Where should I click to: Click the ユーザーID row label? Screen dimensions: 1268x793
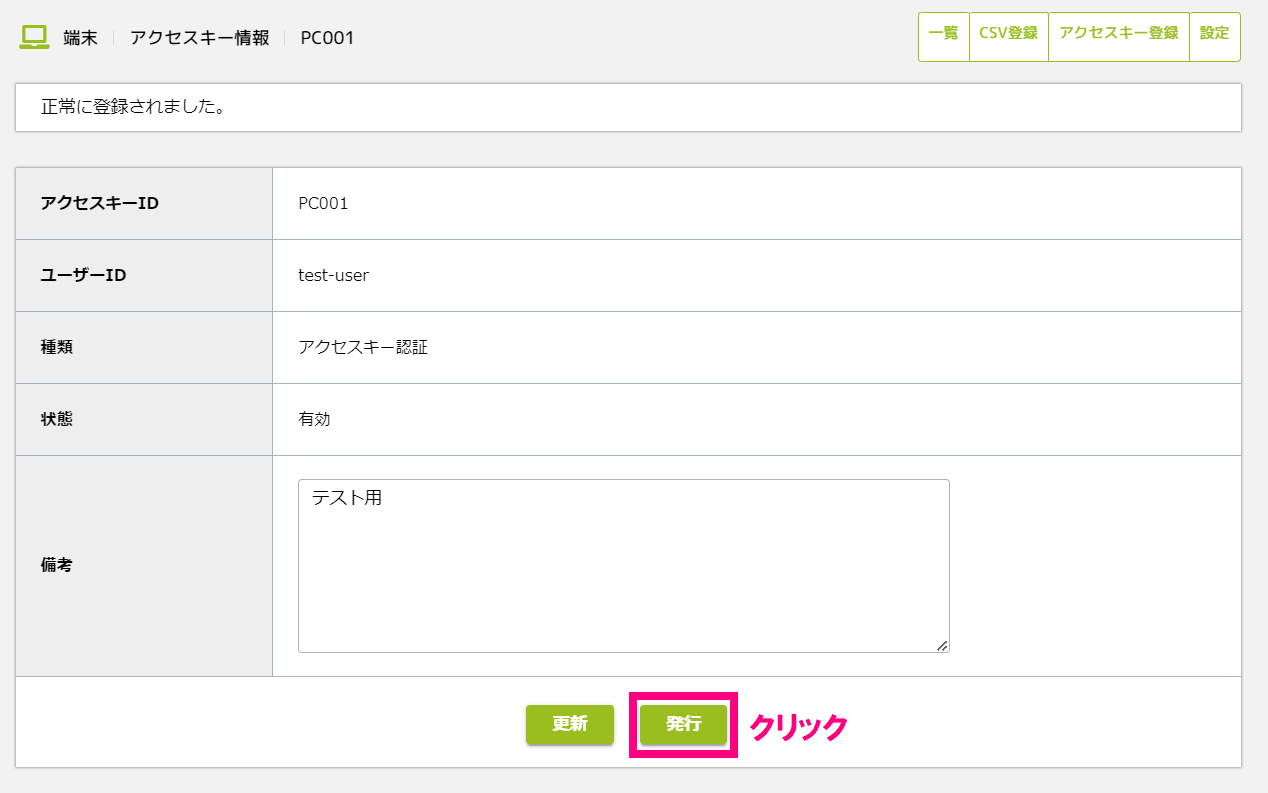tap(83, 275)
